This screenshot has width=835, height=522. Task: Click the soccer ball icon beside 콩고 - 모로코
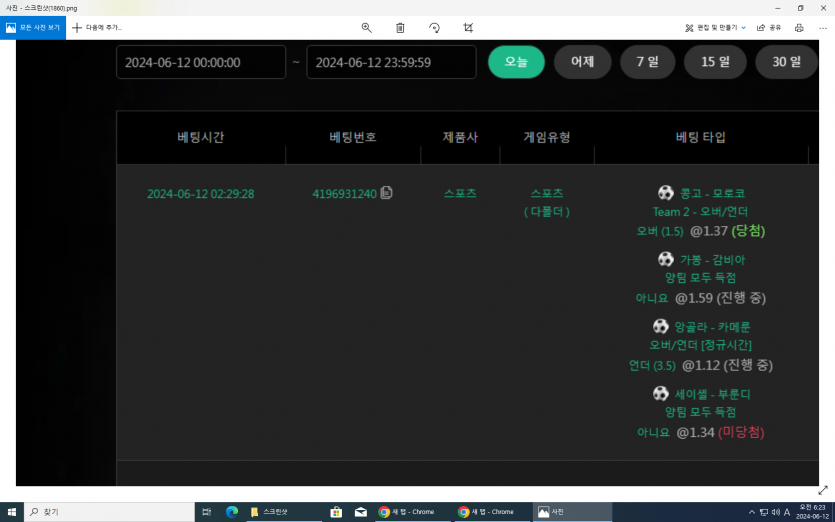pyautogui.click(x=666, y=192)
